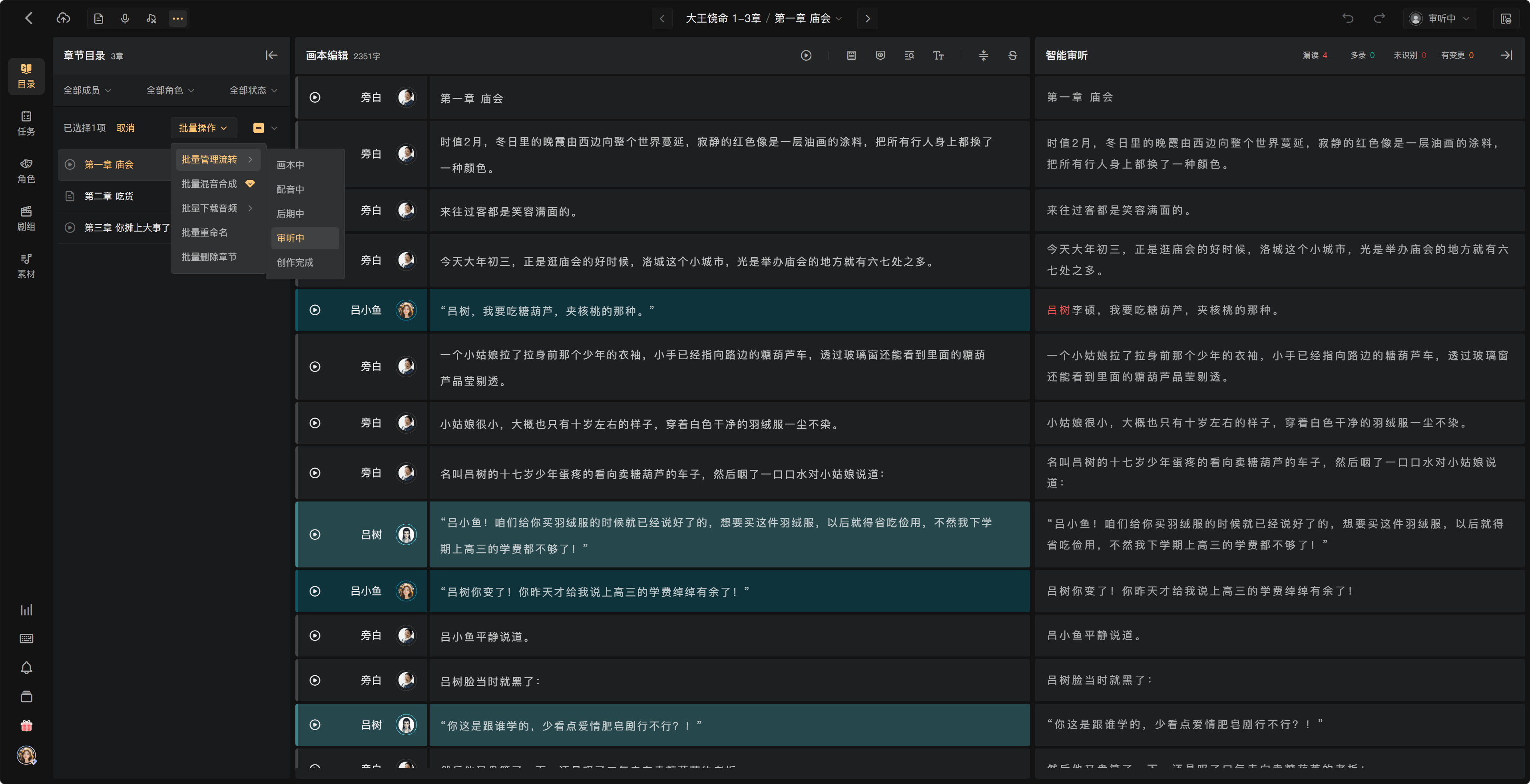Click the strikethrough icon in 画本编辑 toolbar
The width and height of the screenshot is (1530, 784).
point(1013,55)
